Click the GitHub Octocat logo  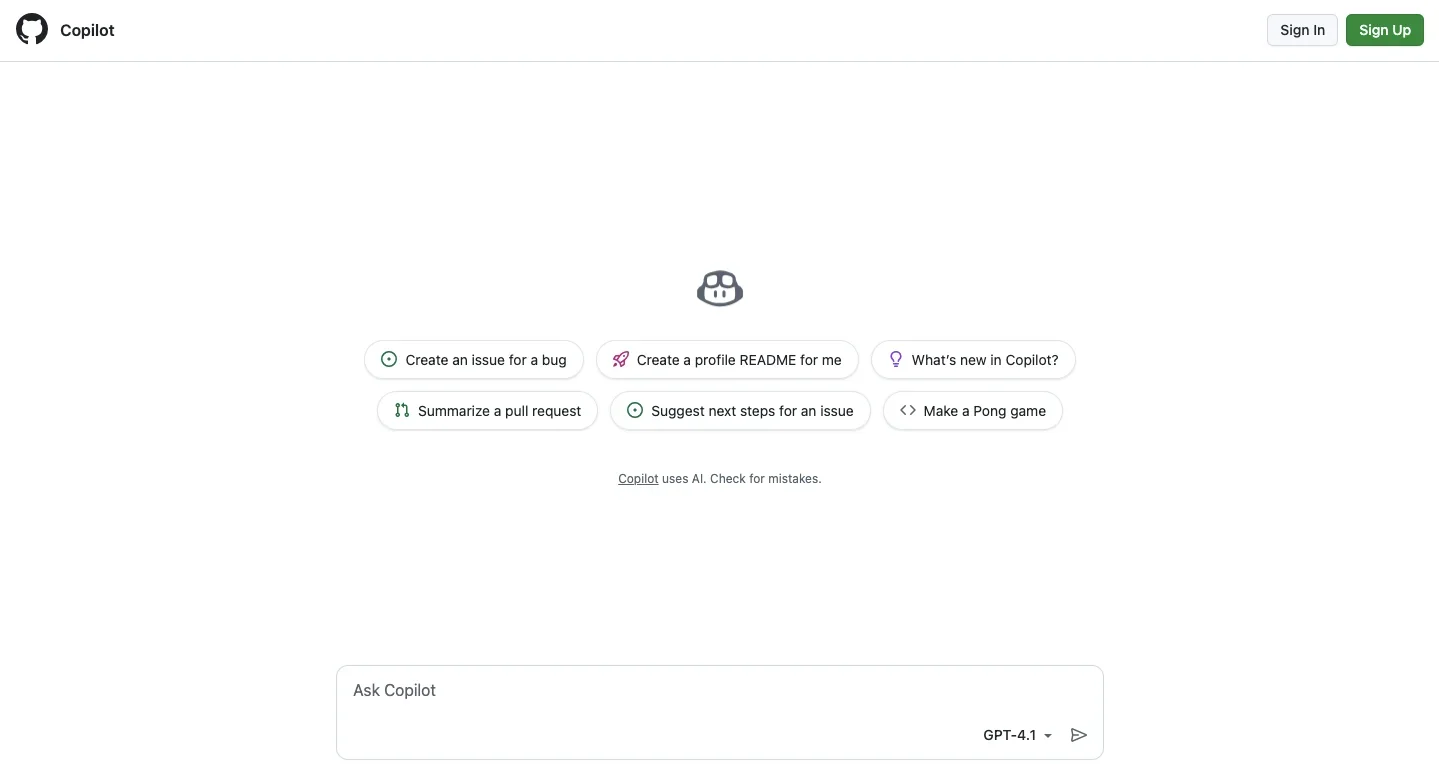[32, 30]
